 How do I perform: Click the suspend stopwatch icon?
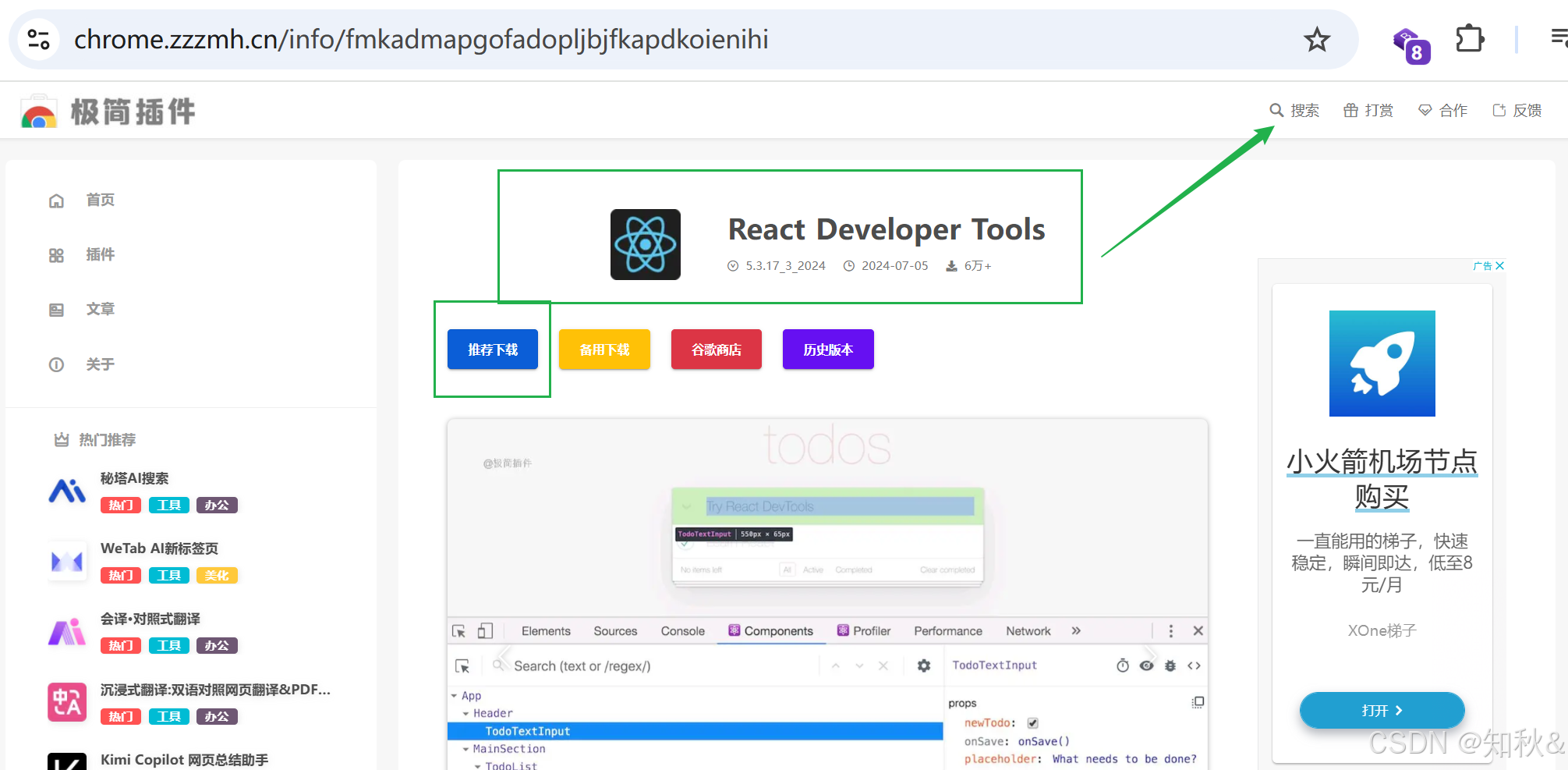pos(1123,665)
